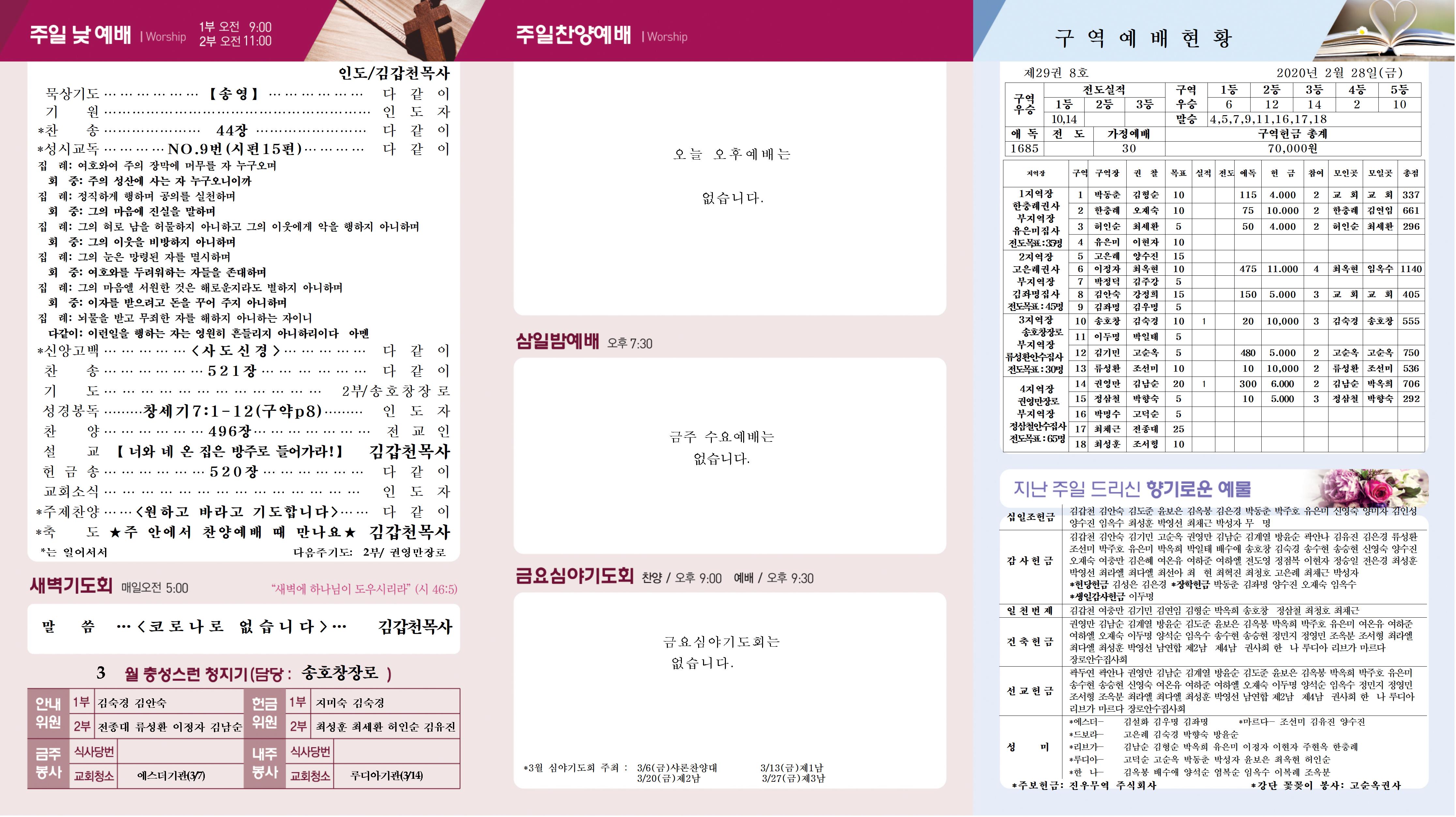Select offering hymn '520장'
1456x817 pixels.
[233, 471]
